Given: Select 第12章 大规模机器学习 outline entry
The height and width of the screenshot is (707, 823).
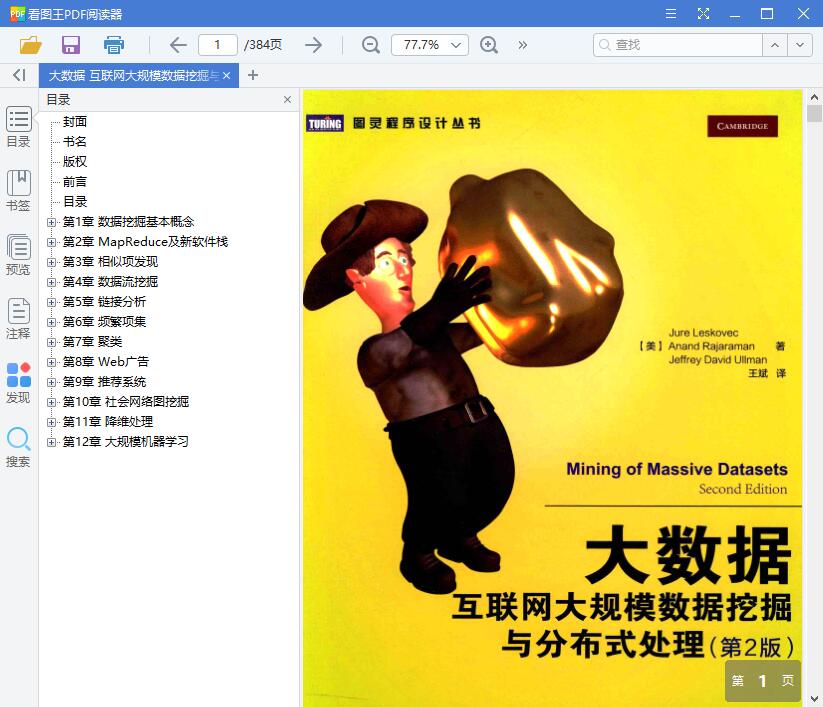Looking at the screenshot, I should pyautogui.click(x=125, y=442).
